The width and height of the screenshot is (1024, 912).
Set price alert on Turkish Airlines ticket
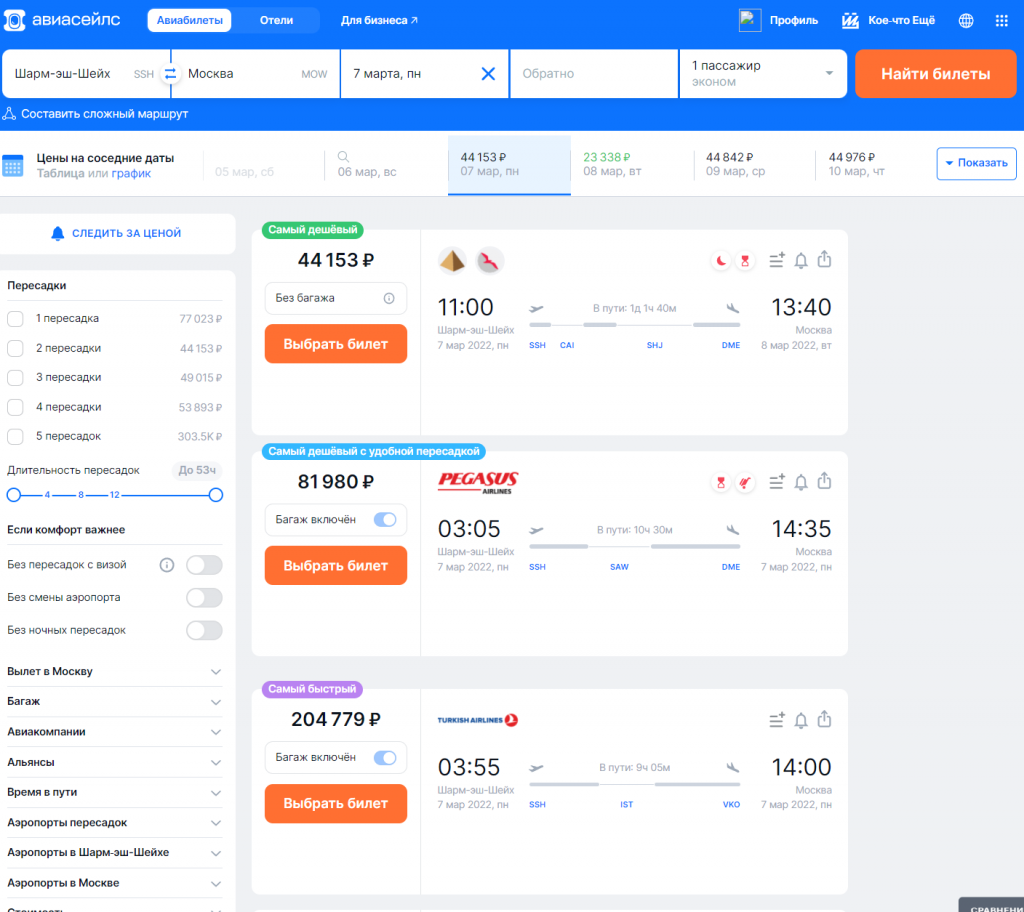tap(801, 720)
